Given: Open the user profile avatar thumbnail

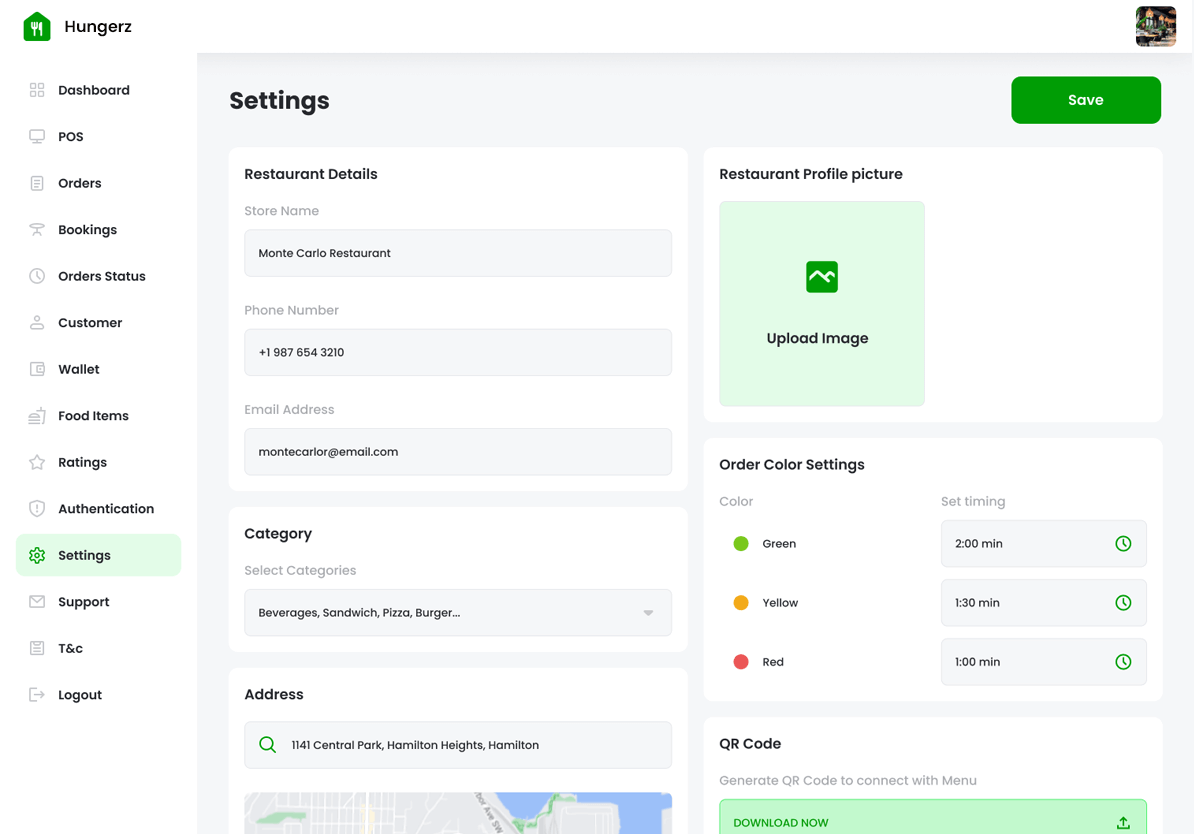Looking at the screenshot, I should click(x=1155, y=27).
